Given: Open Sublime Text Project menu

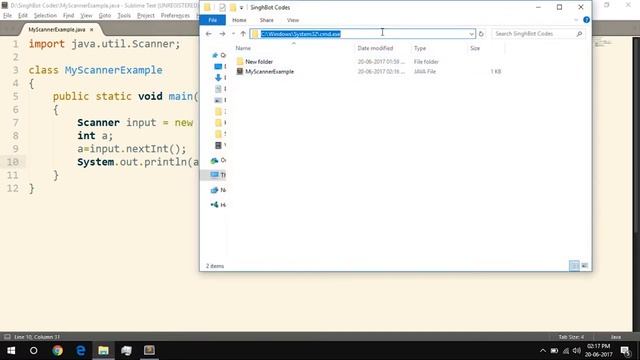Looking at the screenshot, I should (x=146, y=16).
